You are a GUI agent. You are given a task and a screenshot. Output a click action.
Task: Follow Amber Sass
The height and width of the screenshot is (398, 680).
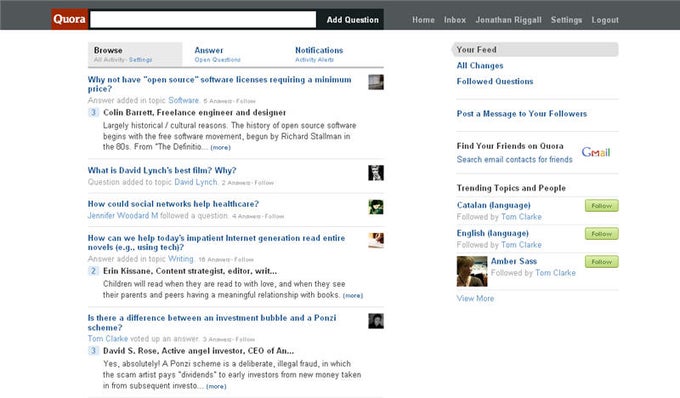(602, 261)
